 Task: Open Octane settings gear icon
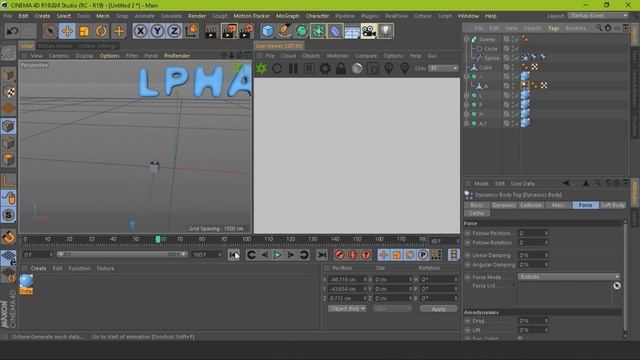325,68
